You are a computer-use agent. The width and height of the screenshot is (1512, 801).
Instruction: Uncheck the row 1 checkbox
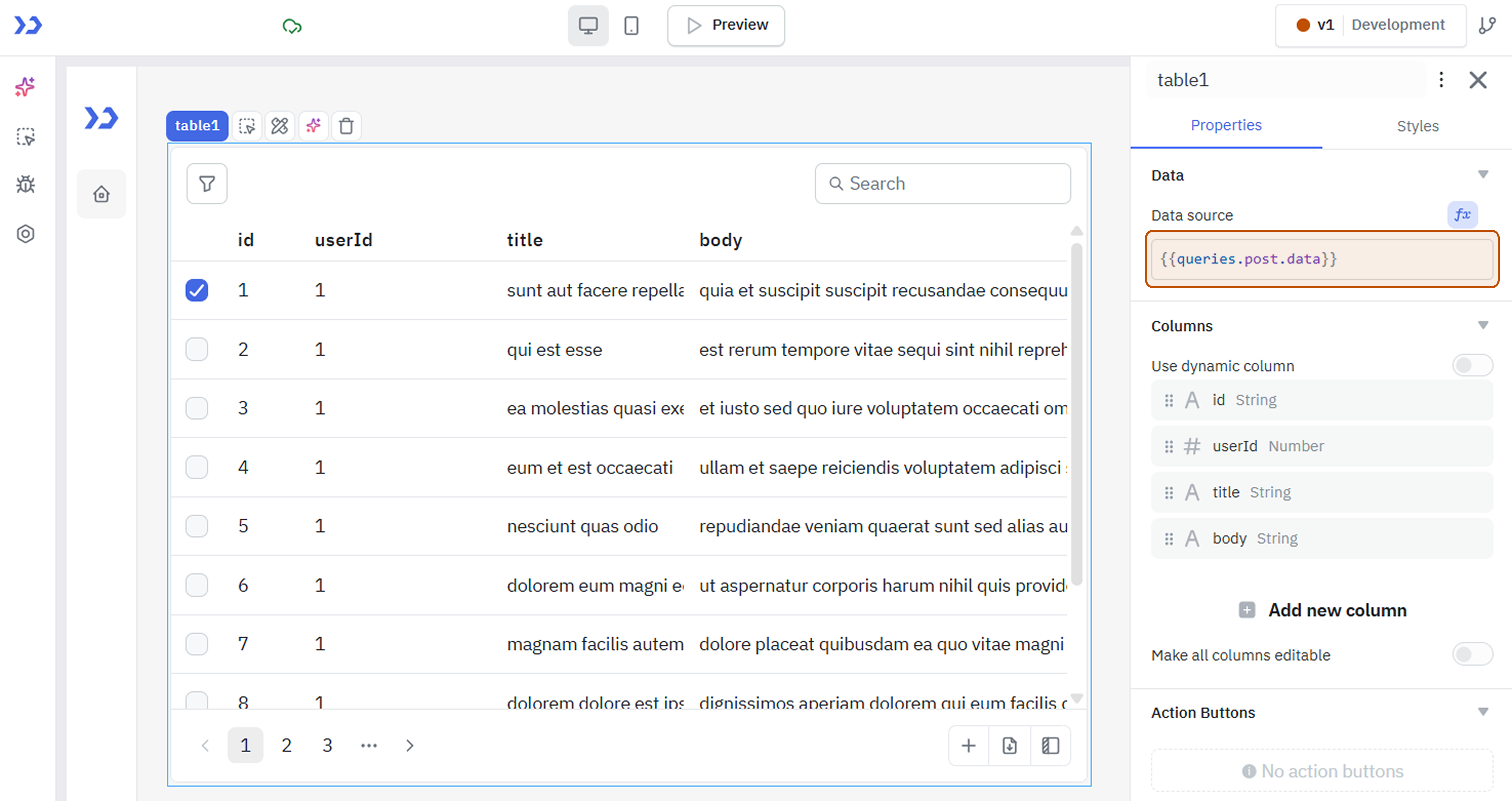tap(197, 290)
